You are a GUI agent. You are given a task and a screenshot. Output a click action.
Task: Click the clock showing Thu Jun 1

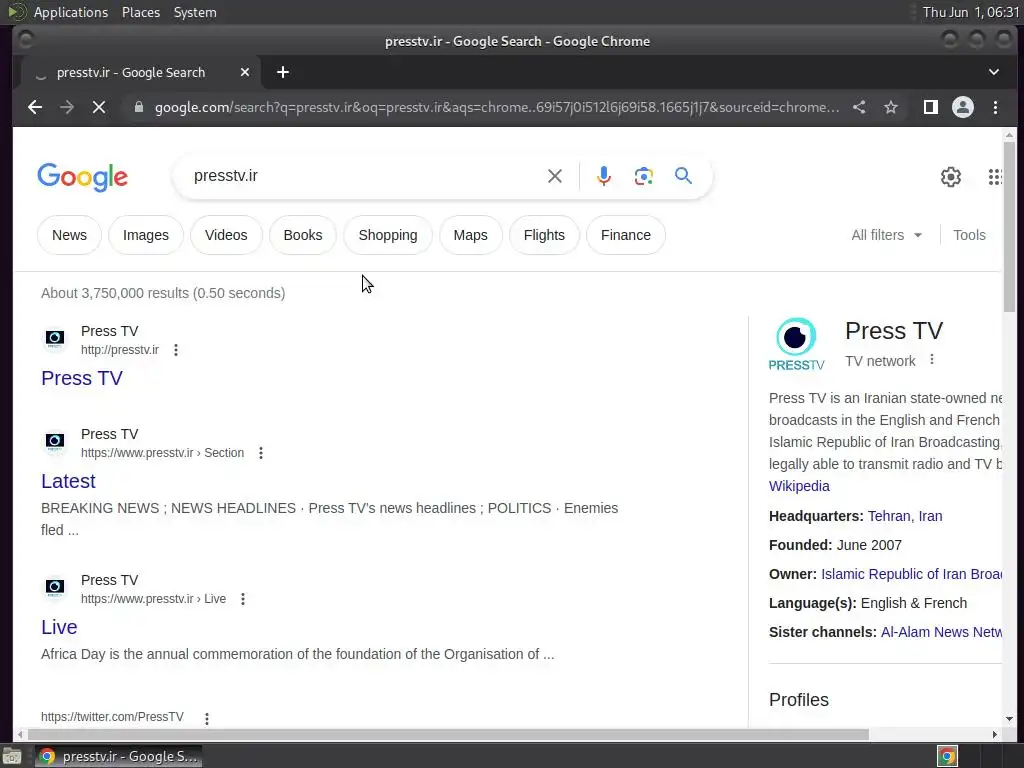click(x=970, y=12)
